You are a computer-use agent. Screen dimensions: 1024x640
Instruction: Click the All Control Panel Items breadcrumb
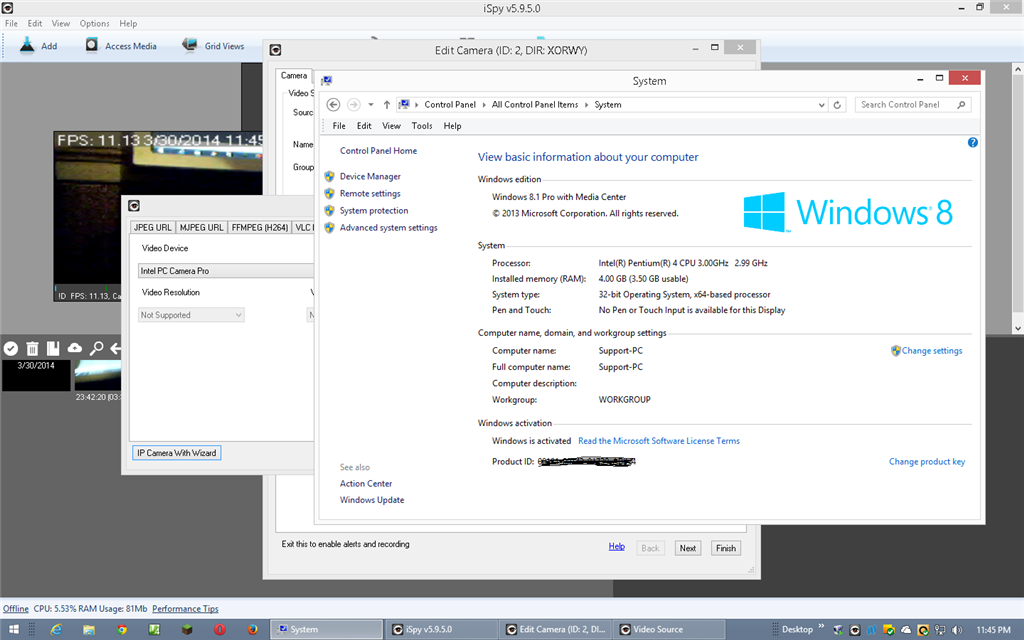click(535, 104)
